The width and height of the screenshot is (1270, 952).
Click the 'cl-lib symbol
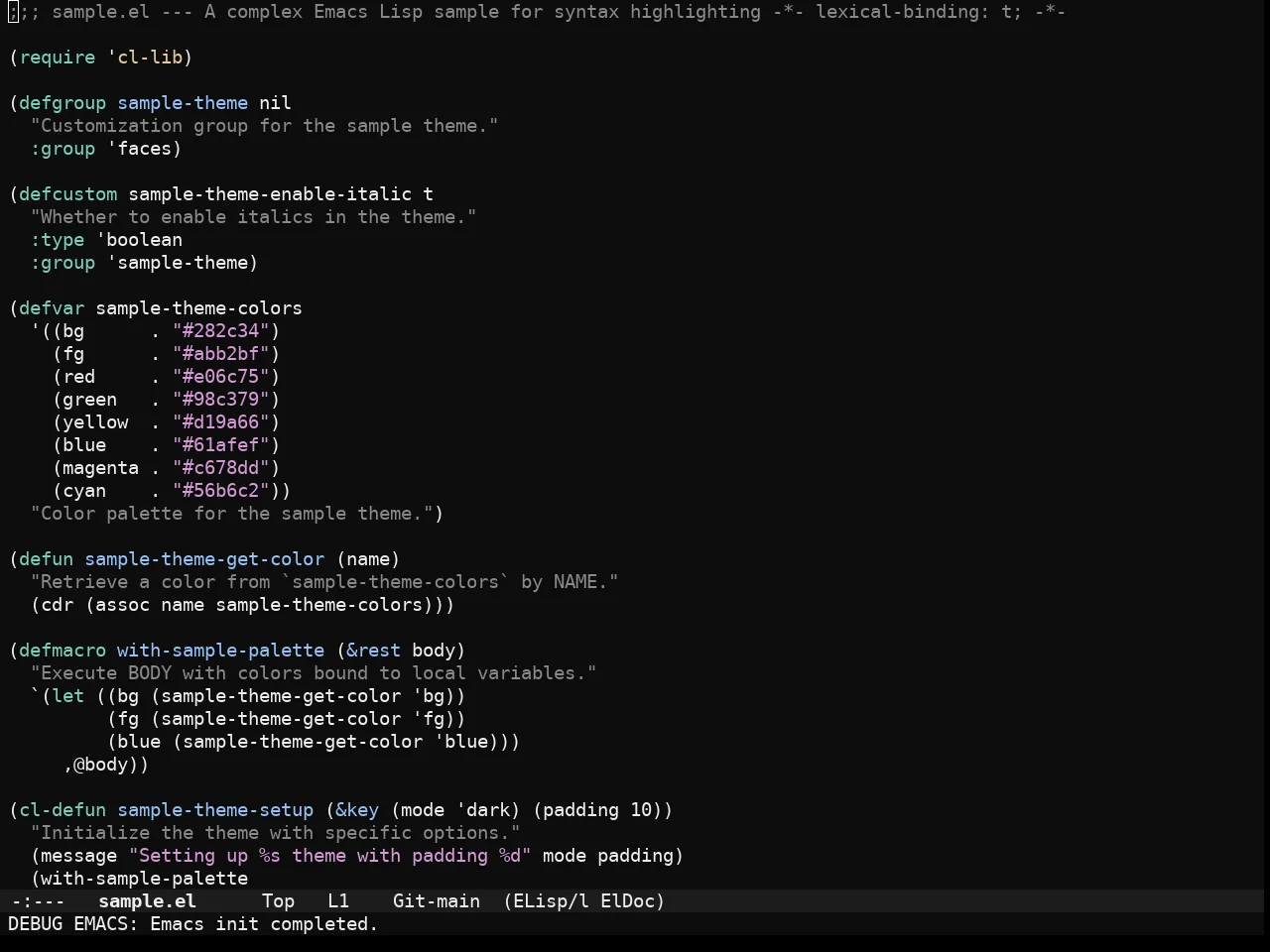tap(145, 58)
